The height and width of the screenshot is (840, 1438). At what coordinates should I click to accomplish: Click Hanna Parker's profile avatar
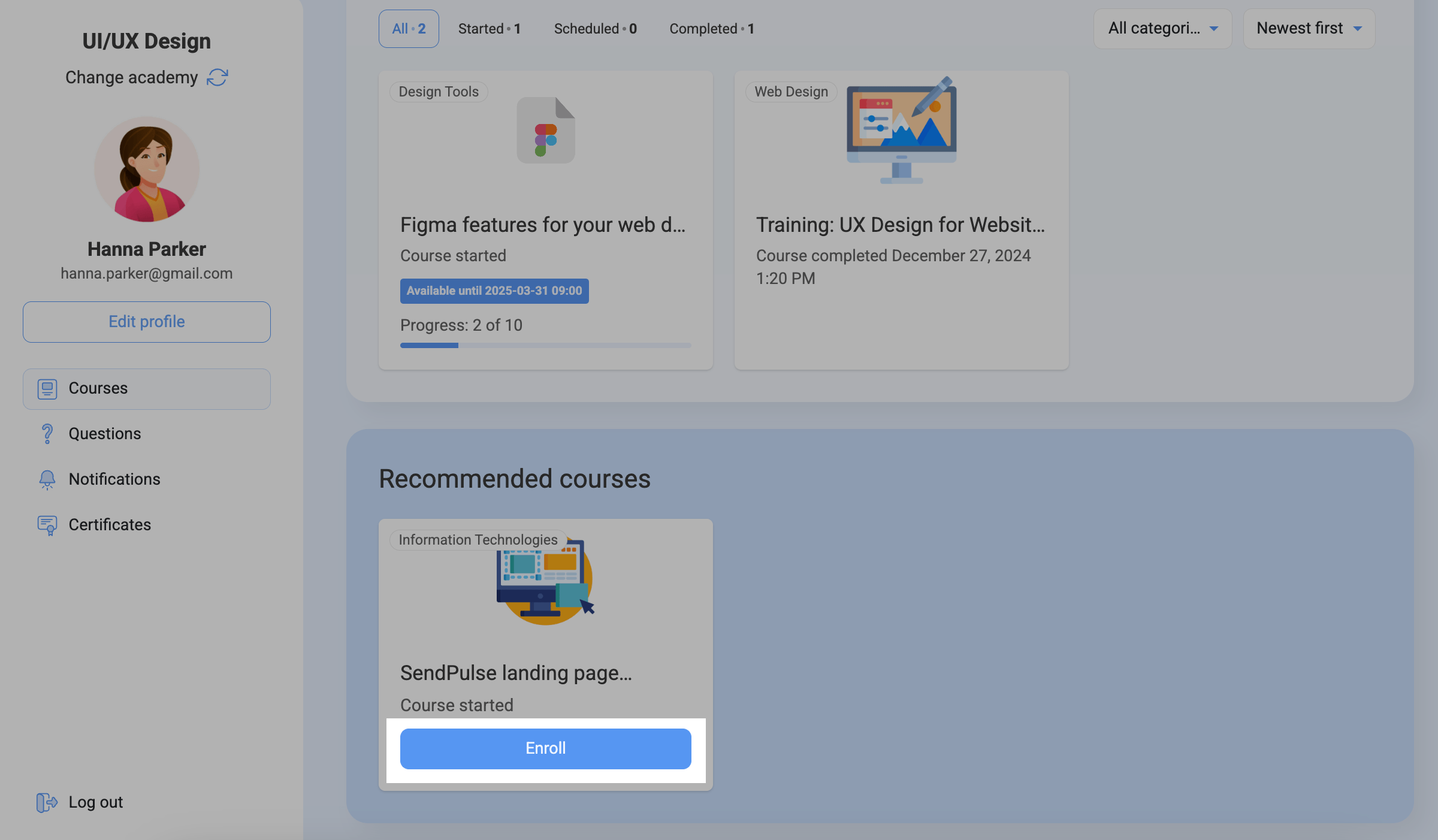(x=147, y=170)
